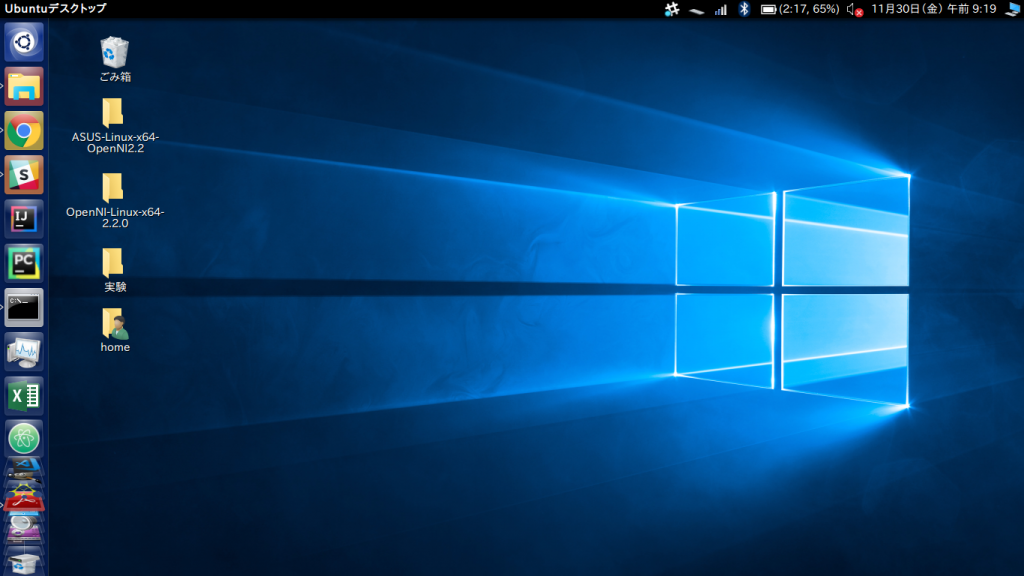This screenshot has width=1024, height=576.
Task: Select the OpenNI-Linux-x64-2.2.0 folder
Action: coord(114,187)
